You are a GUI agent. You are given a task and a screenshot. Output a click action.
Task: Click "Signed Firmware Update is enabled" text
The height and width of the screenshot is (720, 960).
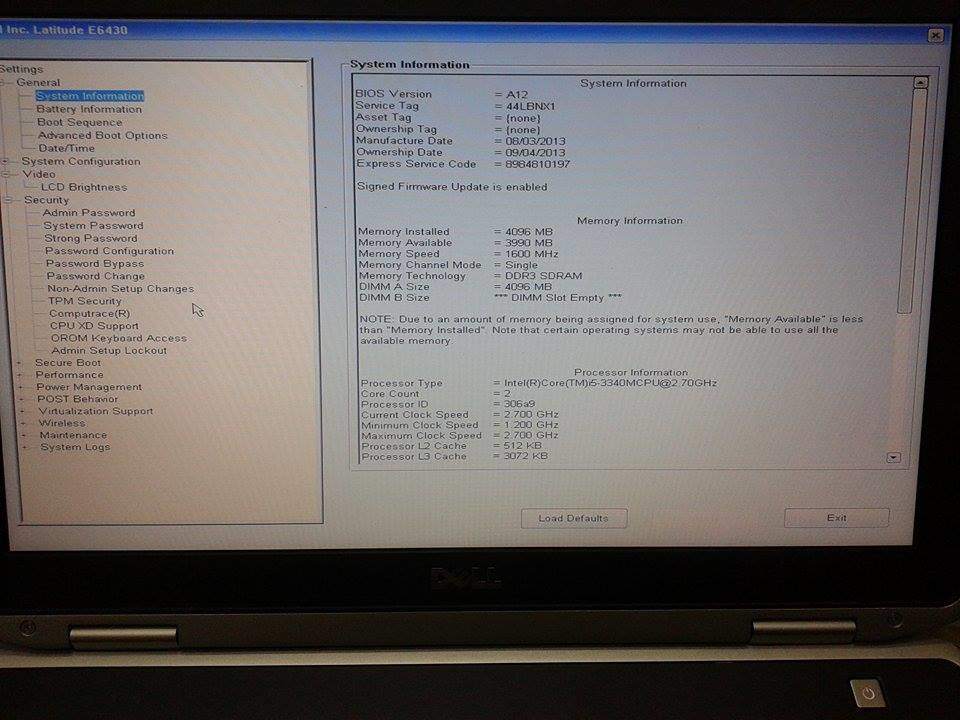[452, 187]
